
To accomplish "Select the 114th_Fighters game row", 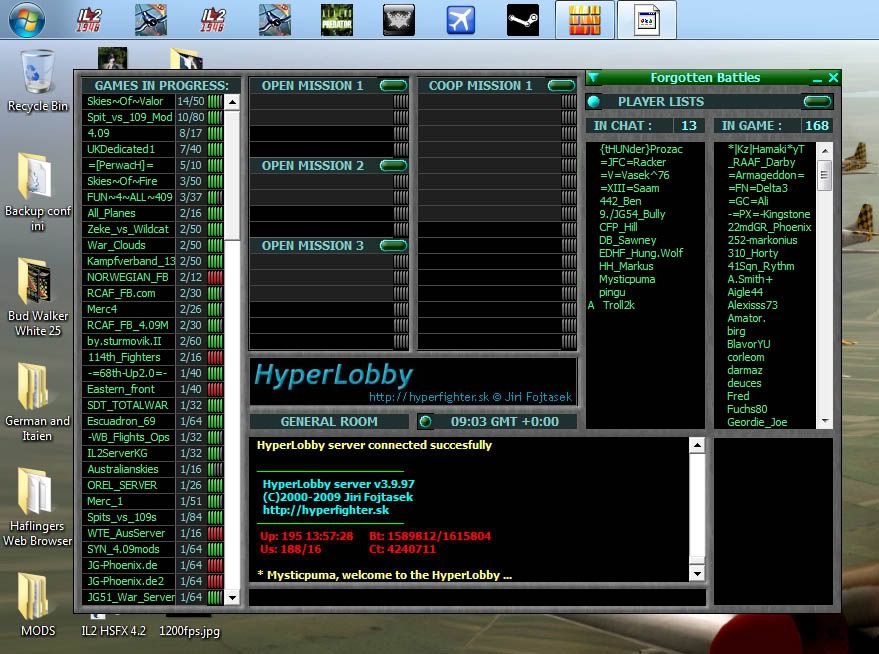I will [152, 357].
